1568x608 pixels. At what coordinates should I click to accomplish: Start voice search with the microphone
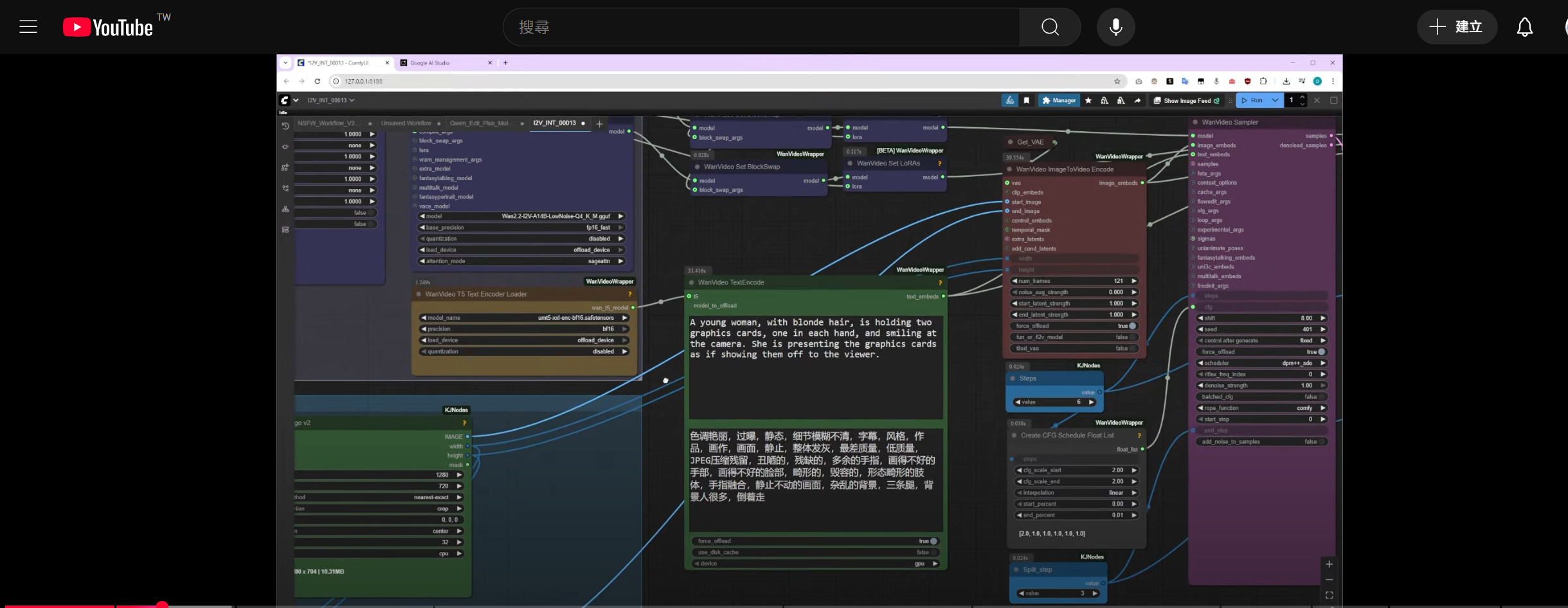click(1115, 27)
